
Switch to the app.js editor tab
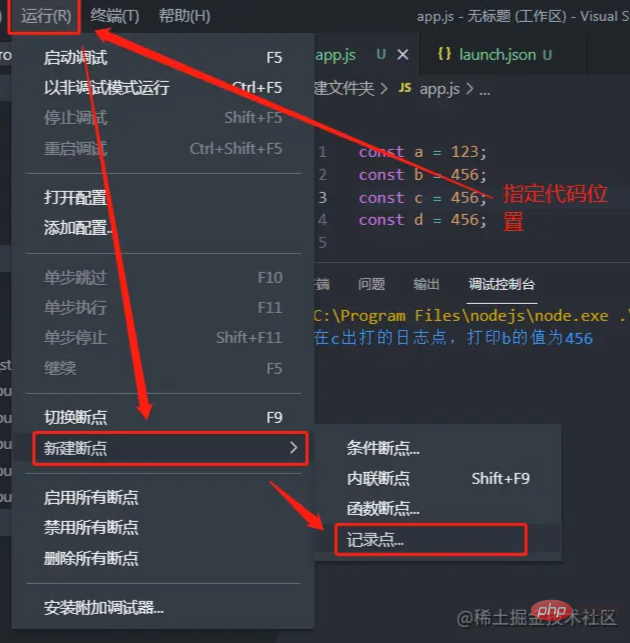pos(335,55)
